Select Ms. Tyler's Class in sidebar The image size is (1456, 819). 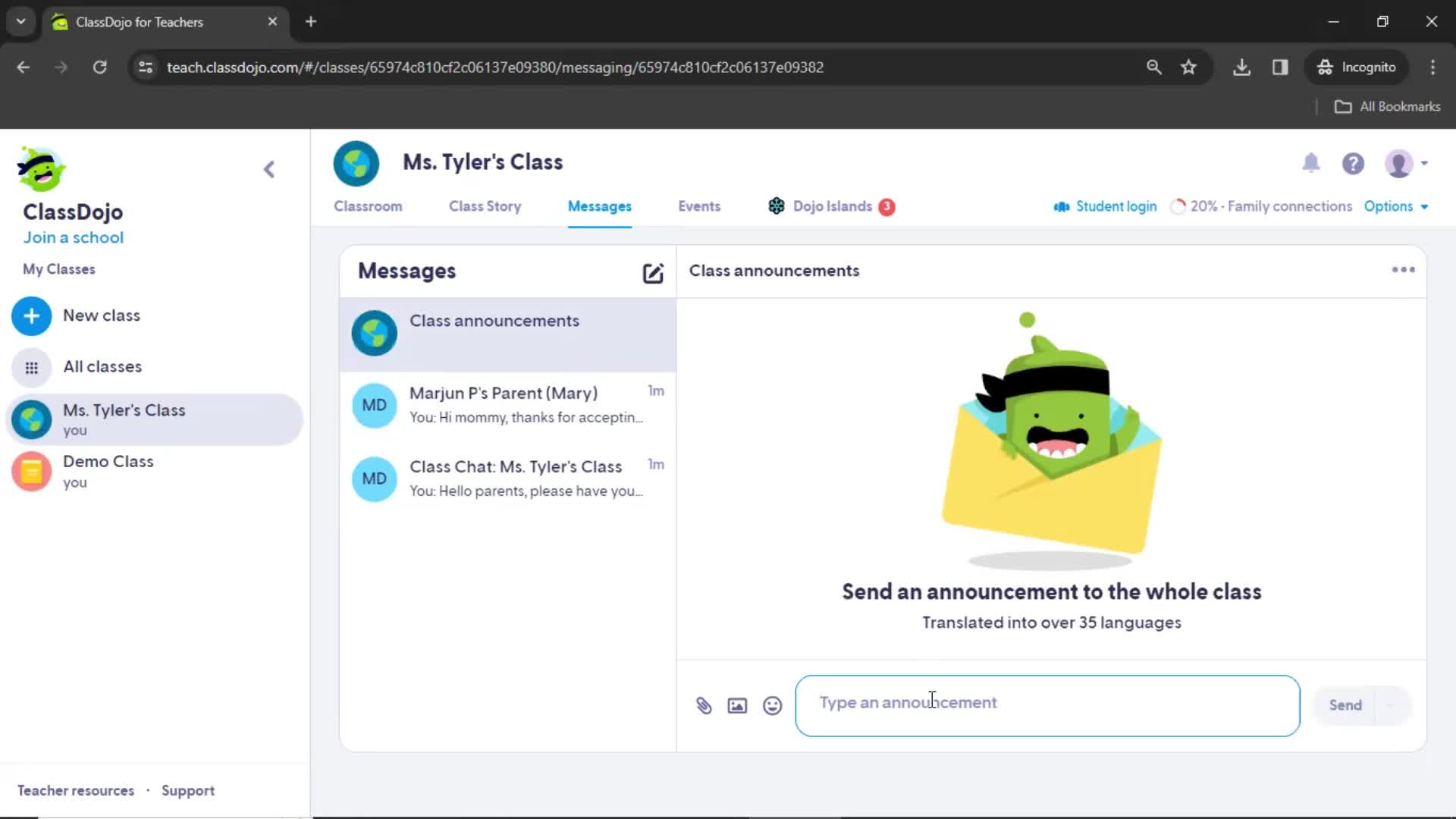point(155,420)
